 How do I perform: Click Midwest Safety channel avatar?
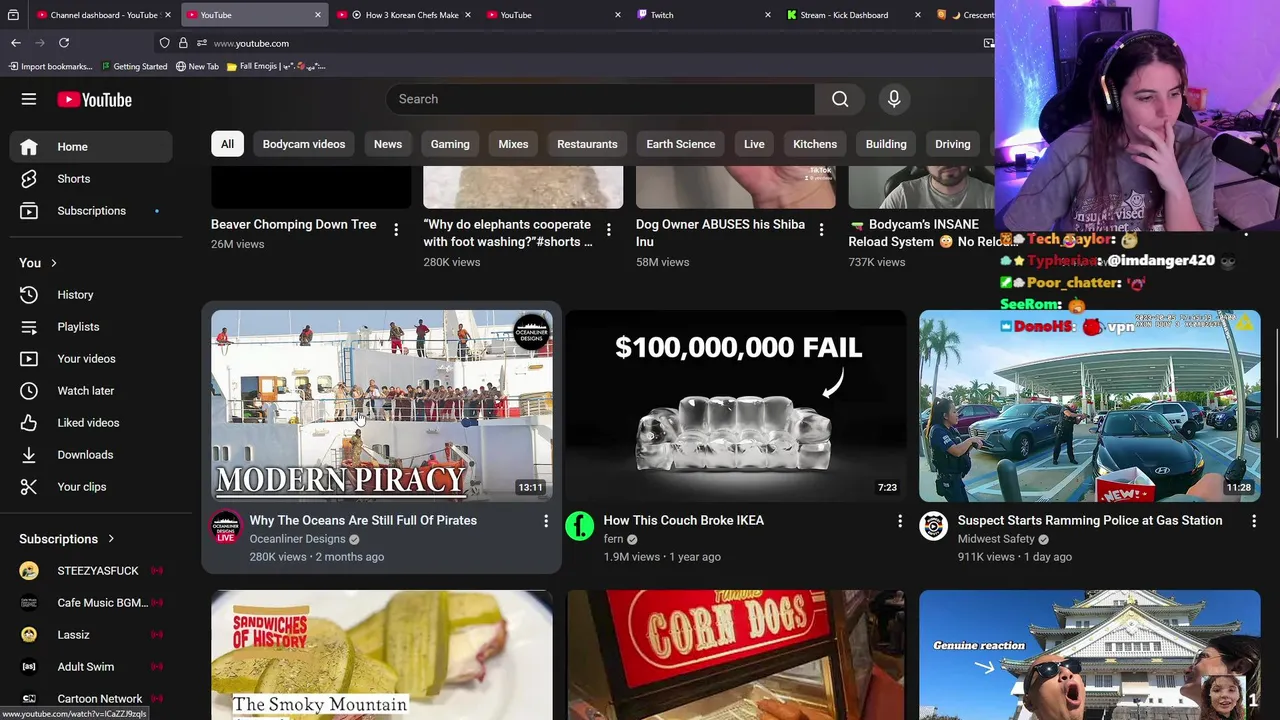point(934,526)
